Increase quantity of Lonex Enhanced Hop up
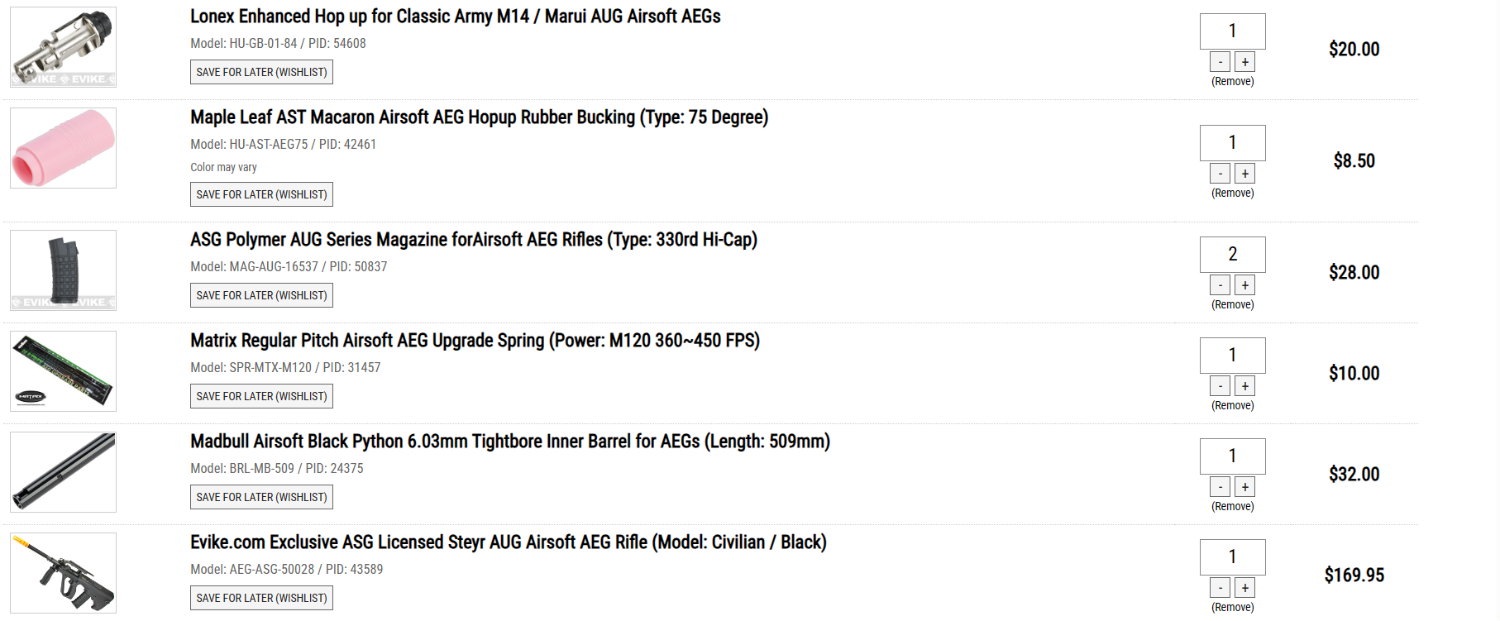 pos(1244,62)
